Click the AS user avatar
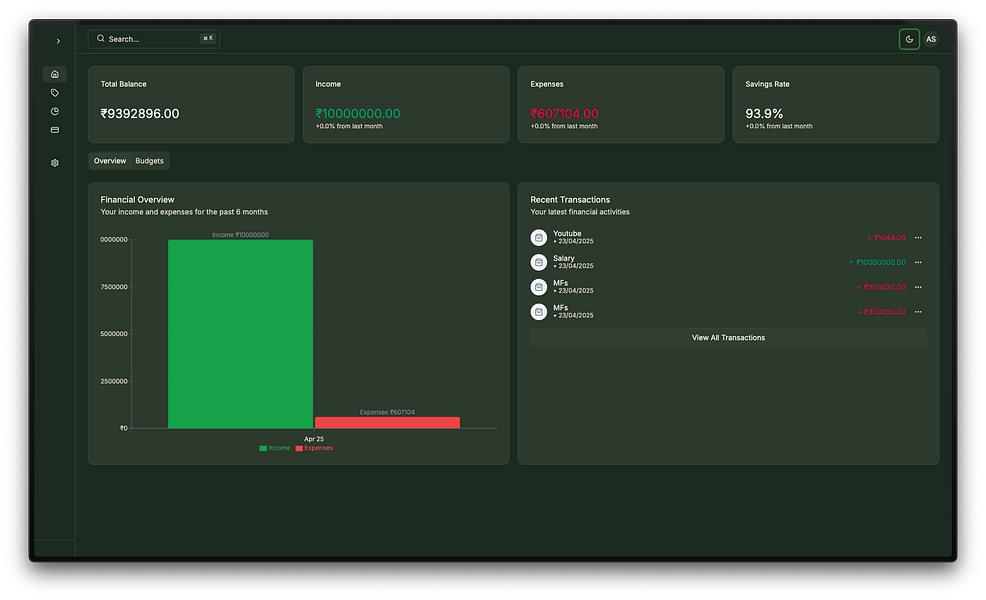 click(x=931, y=39)
